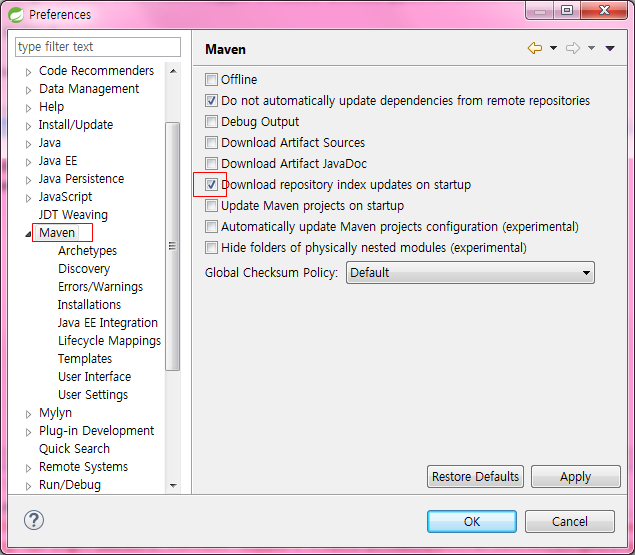635x555 pixels.
Task: Enable Download Artifact Sources
Action: point(211,143)
